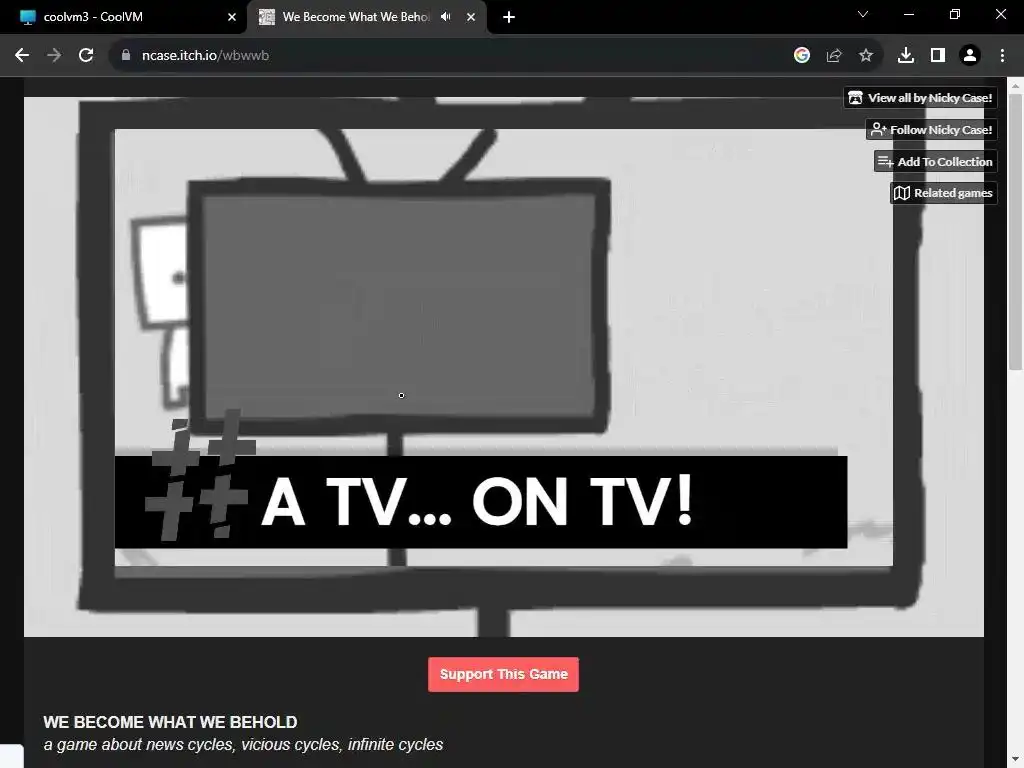Screen dimensions: 1024x768
Task: Restore down the browser window
Action: click(955, 14)
